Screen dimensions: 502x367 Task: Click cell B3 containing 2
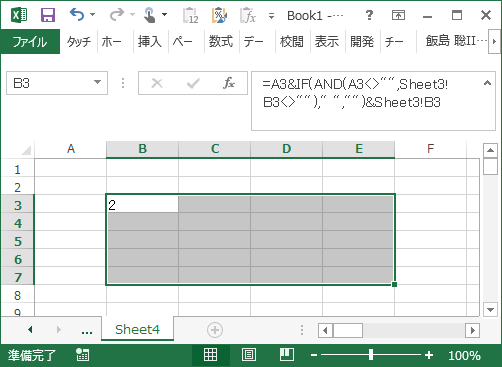142,205
